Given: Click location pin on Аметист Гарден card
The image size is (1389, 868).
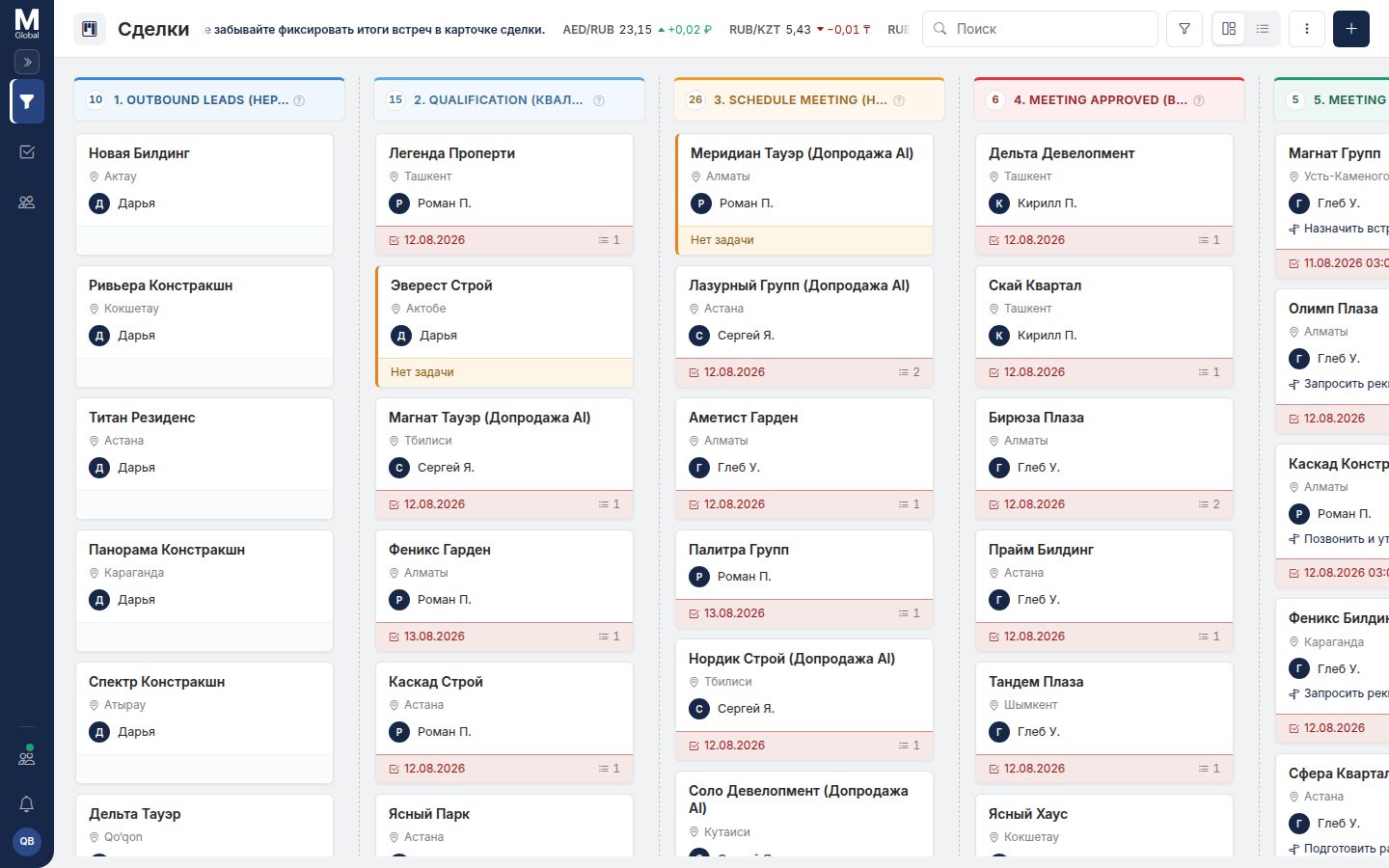Looking at the screenshot, I should pos(694,441).
